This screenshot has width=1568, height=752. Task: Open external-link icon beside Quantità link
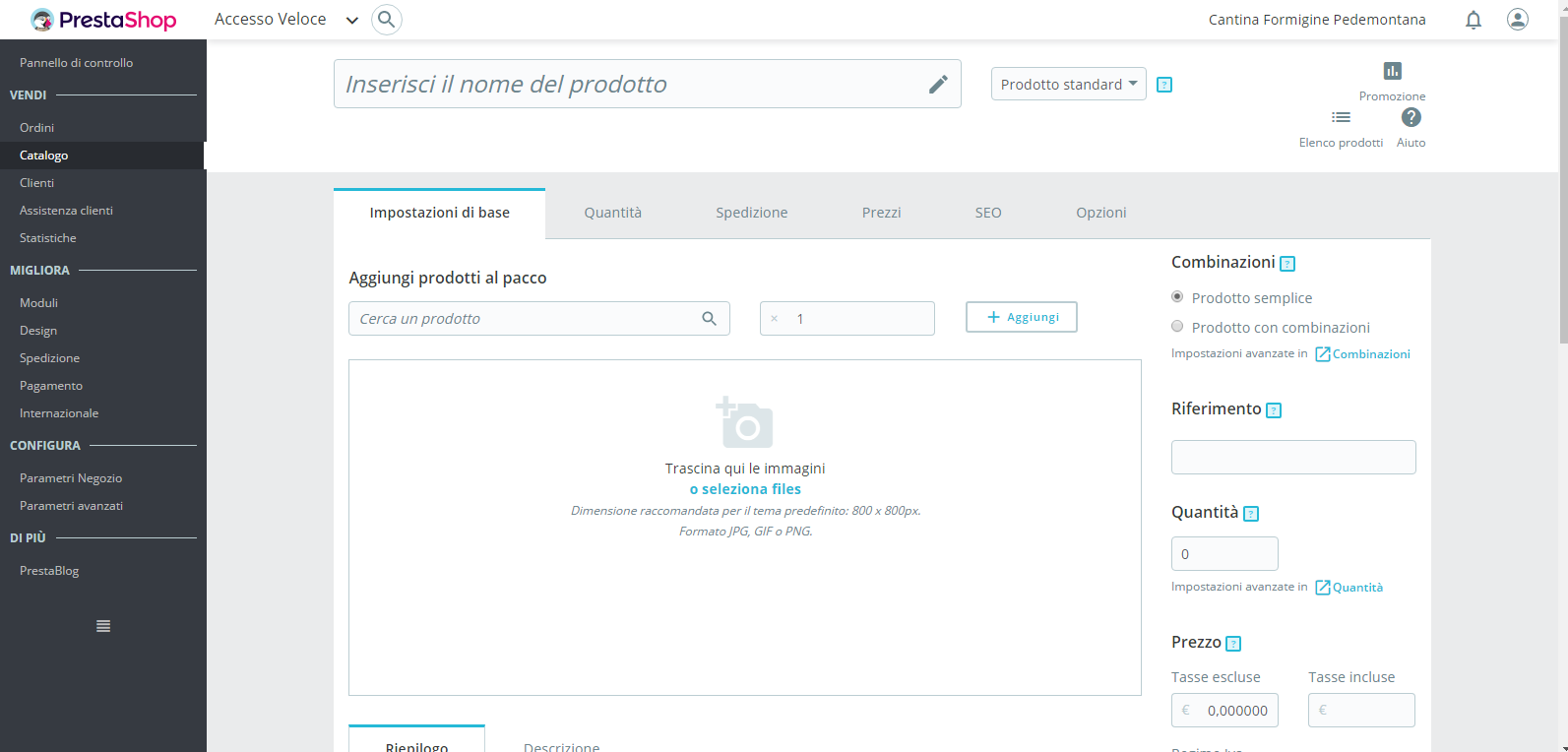(x=1323, y=588)
